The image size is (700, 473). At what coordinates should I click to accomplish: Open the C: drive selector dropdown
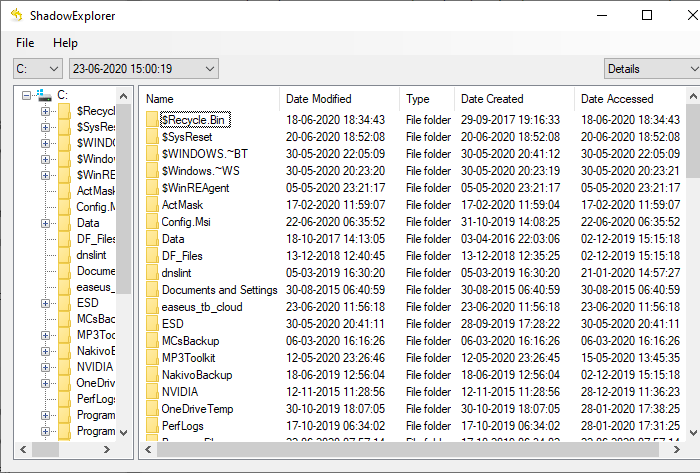(38, 69)
